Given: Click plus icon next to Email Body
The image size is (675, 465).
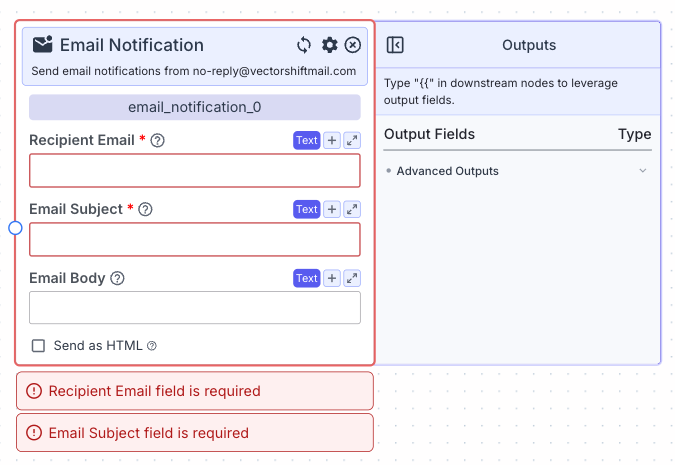Looking at the screenshot, I should point(332,278).
